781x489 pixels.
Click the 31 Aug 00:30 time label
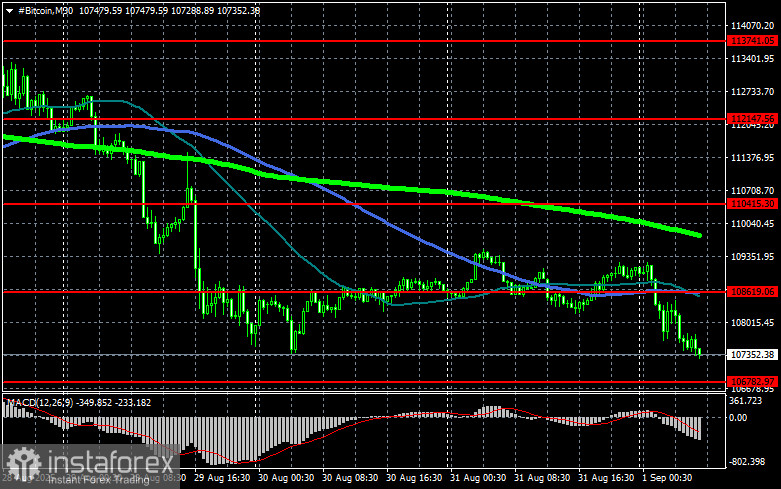(x=478, y=478)
